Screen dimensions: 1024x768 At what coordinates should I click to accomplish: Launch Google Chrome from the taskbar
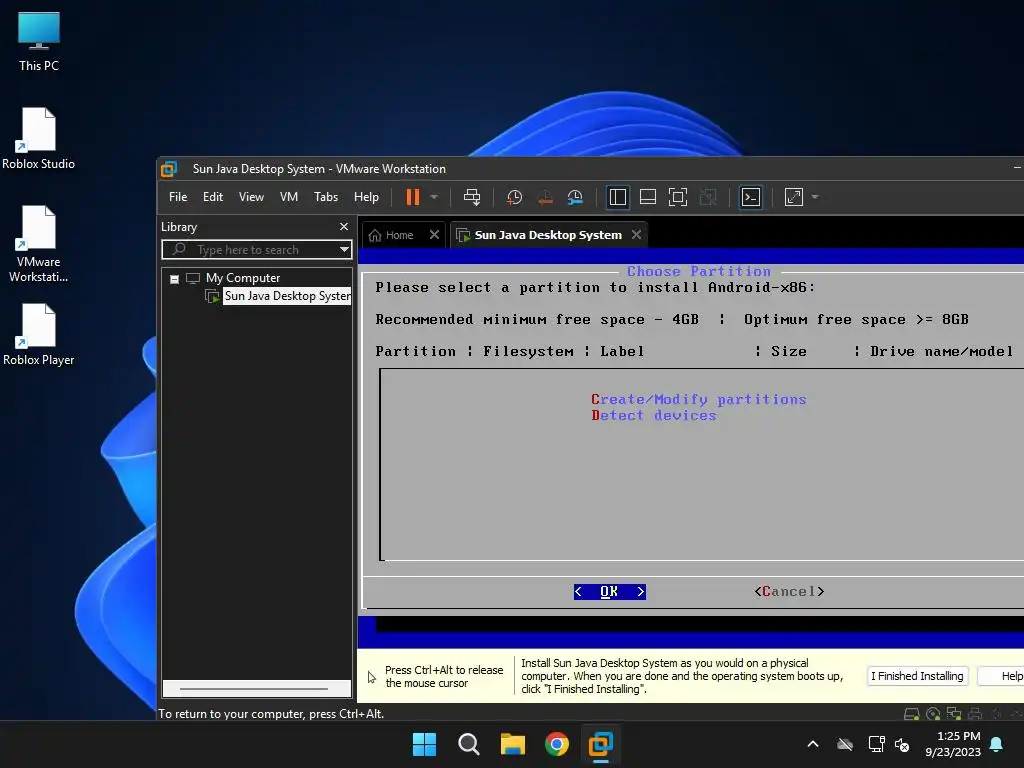pos(556,744)
